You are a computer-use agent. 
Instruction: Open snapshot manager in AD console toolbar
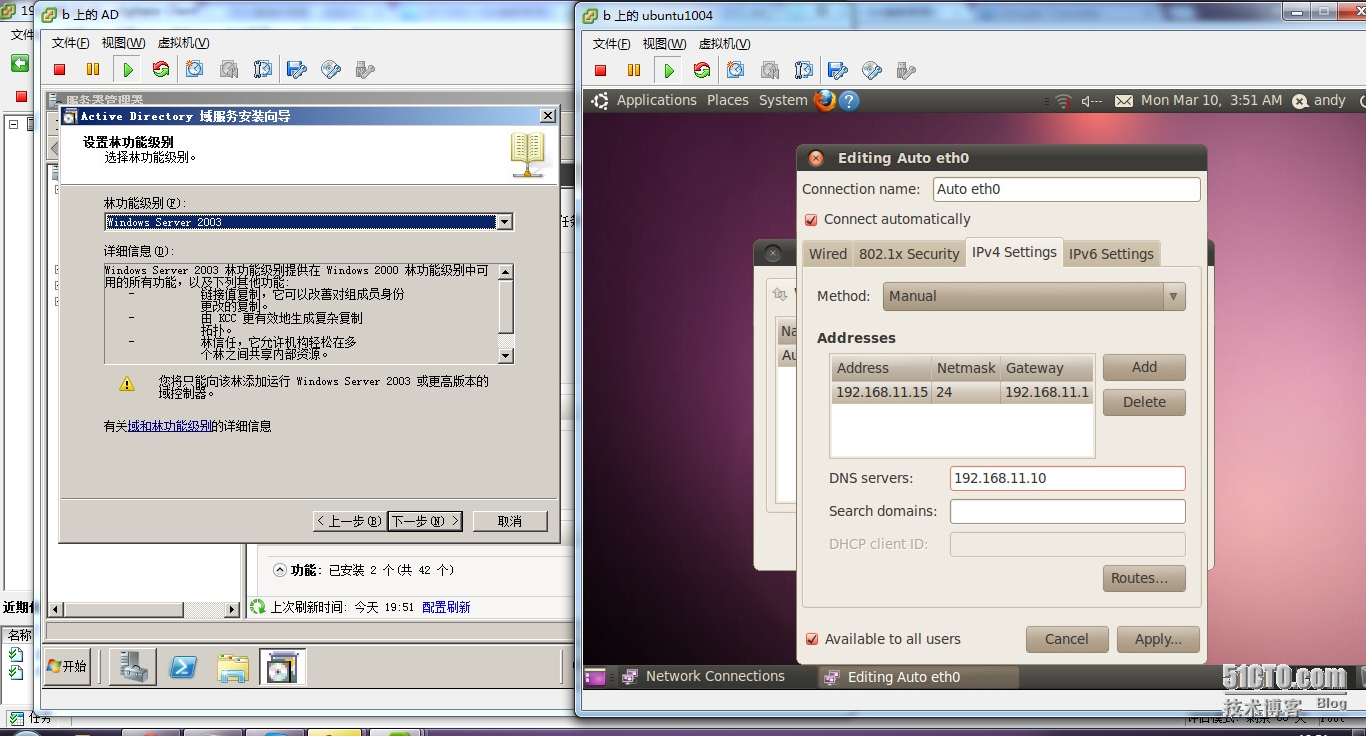(x=263, y=70)
